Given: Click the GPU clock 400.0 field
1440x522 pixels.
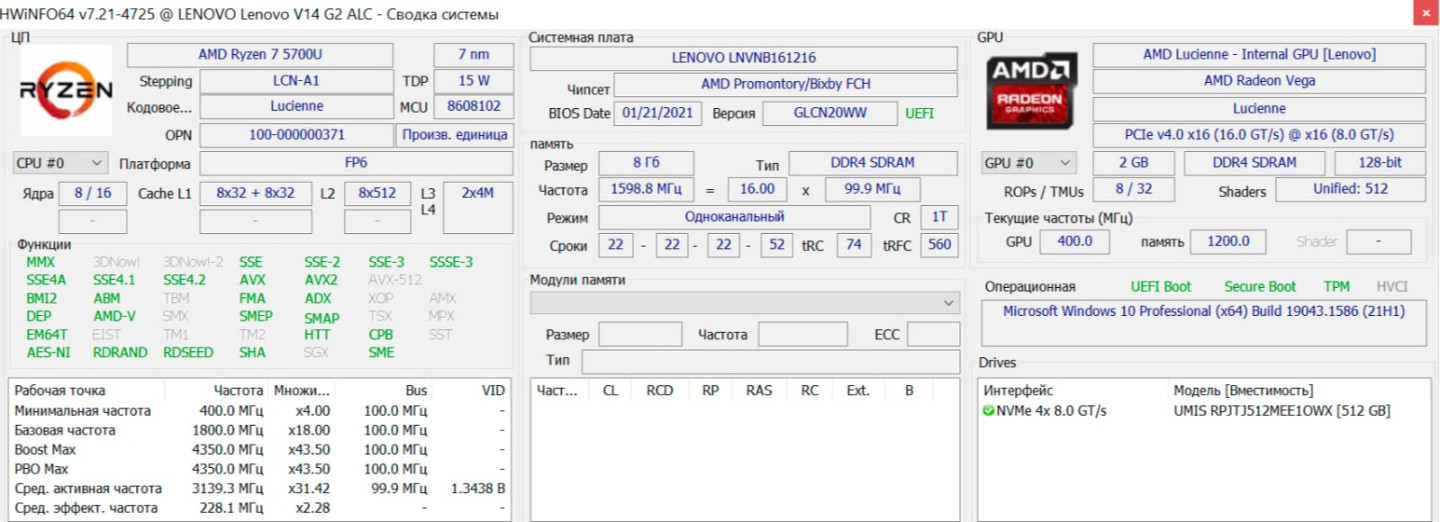Looking at the screenshot, I should click(x=1076, y=241).
